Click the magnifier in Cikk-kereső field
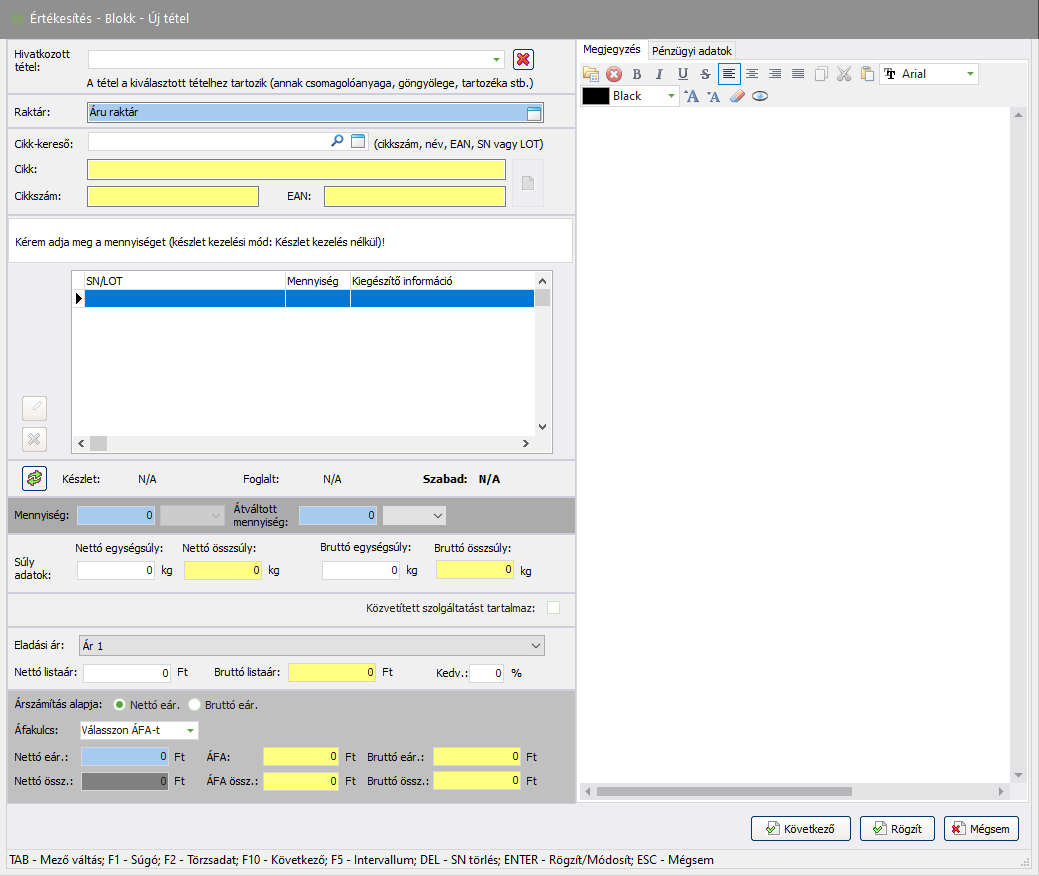 (x=337, y=142)
